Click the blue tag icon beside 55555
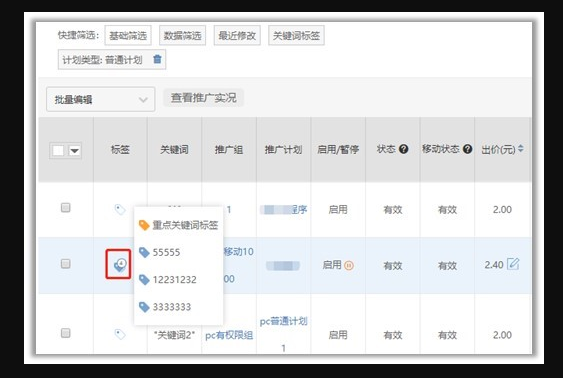The width and height of the screenshot is (563, 378). 144,252
